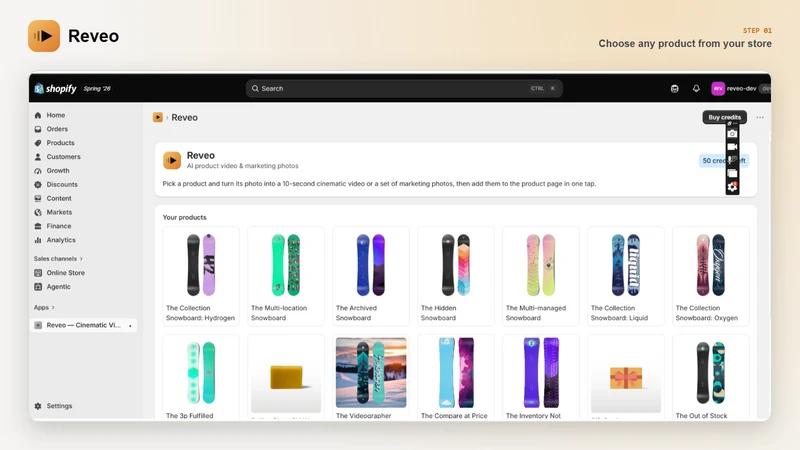Expand the Sales channels section
The height and width of the screenshot is (450, 800).
(x=58, y=259)
